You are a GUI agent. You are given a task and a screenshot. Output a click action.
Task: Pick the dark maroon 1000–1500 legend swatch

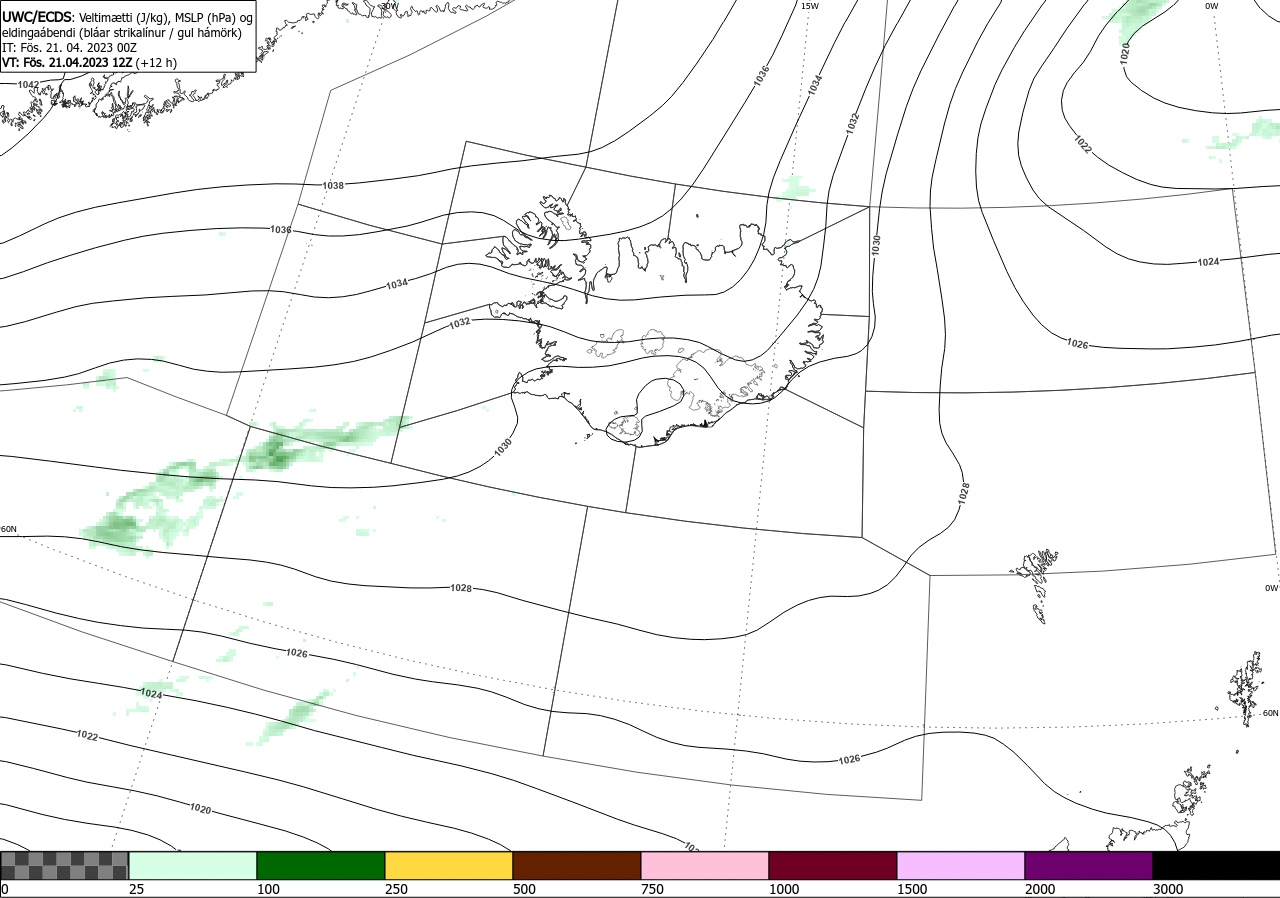(833, 866)
